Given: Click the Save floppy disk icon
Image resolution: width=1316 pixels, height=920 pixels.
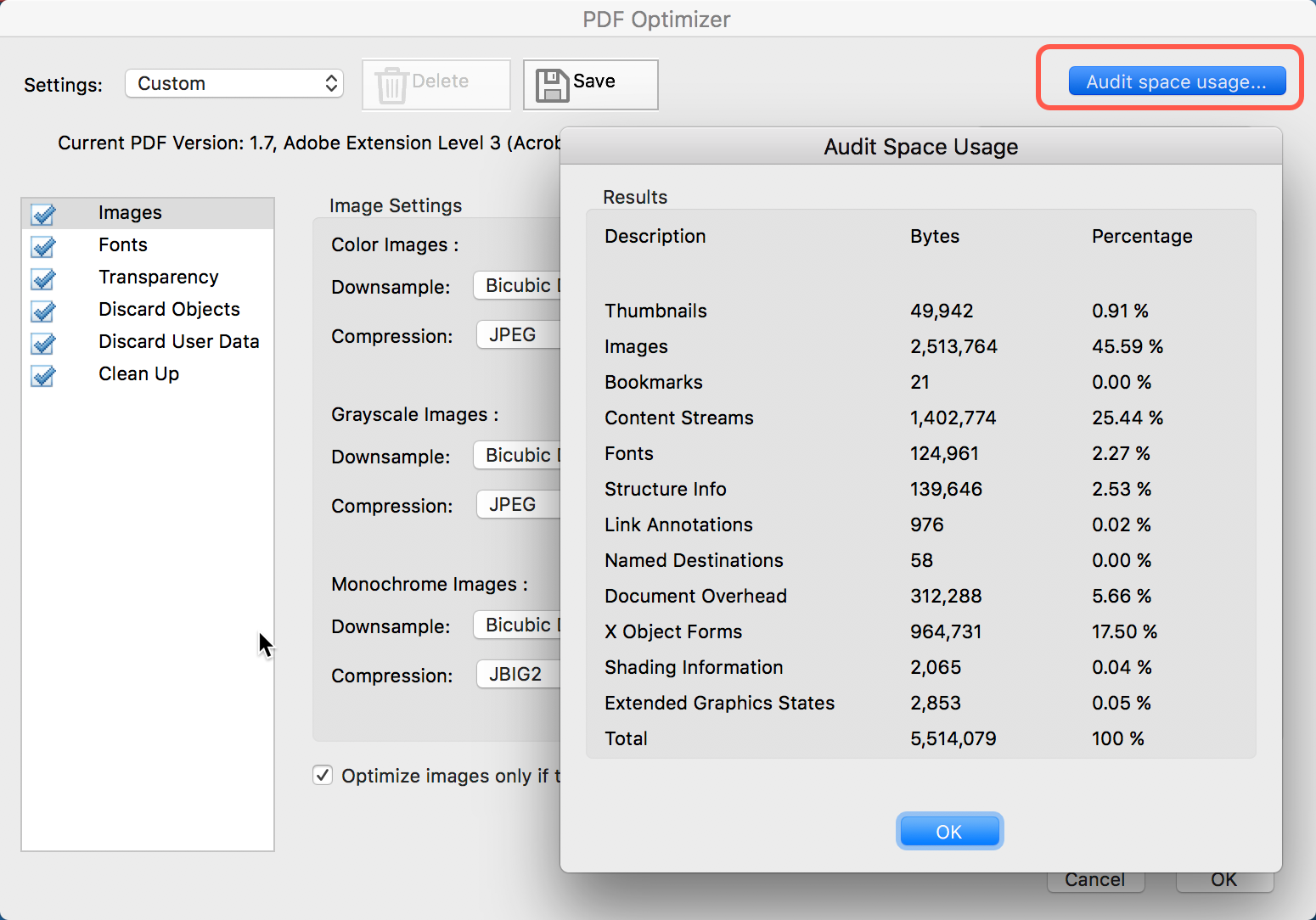Looking at the screenshot, I should 552,85.
